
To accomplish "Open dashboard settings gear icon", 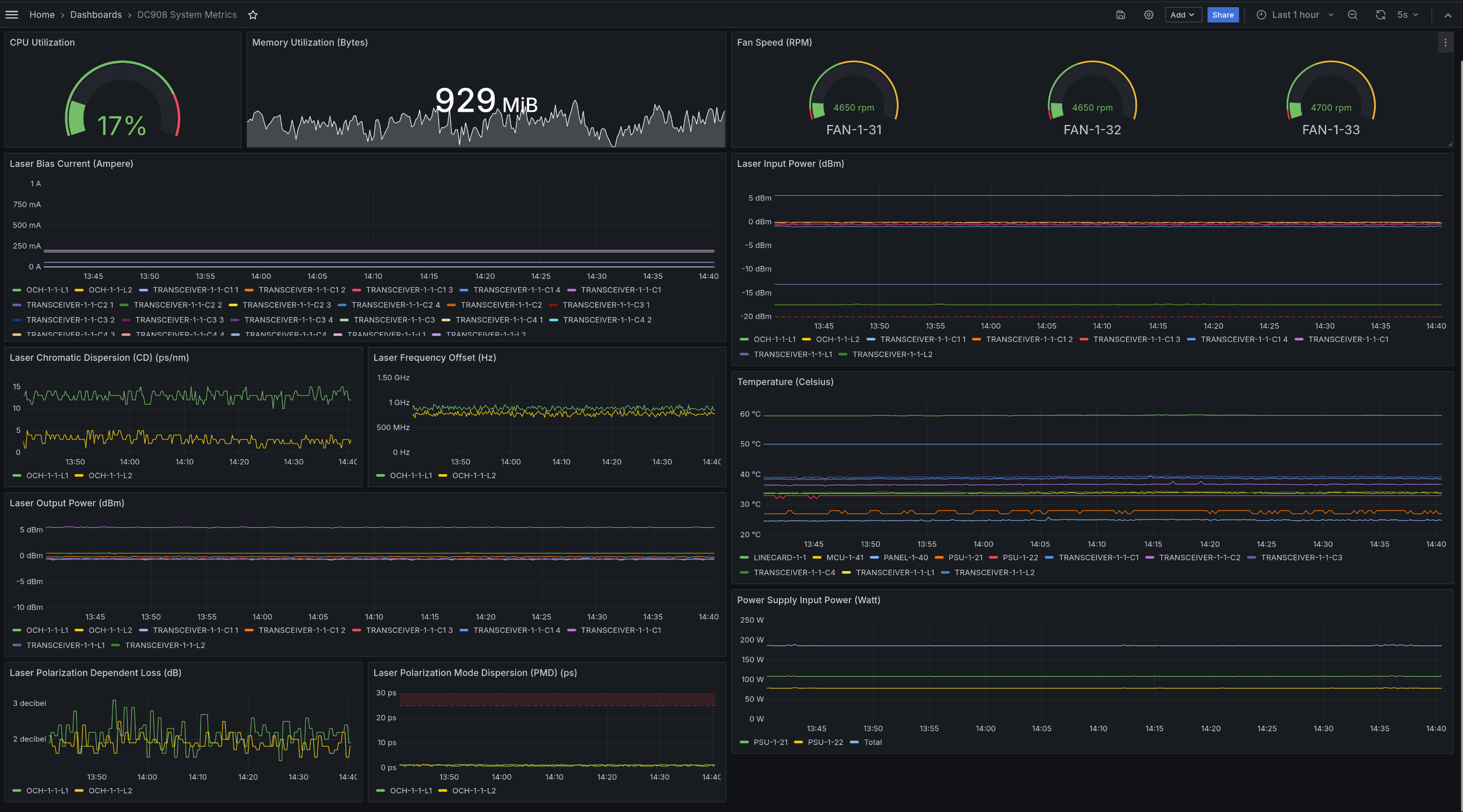I will coord(1149,15).
